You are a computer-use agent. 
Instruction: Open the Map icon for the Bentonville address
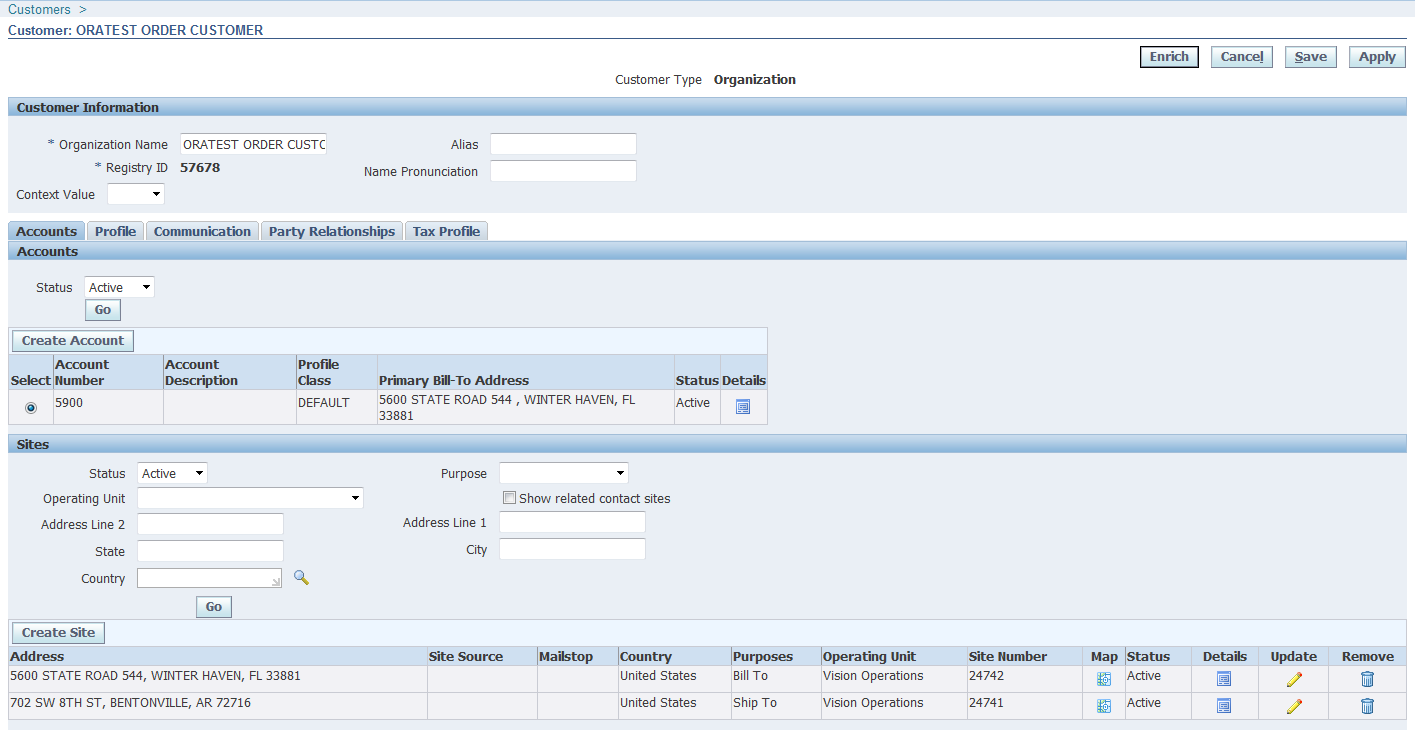click(1103, 705)
